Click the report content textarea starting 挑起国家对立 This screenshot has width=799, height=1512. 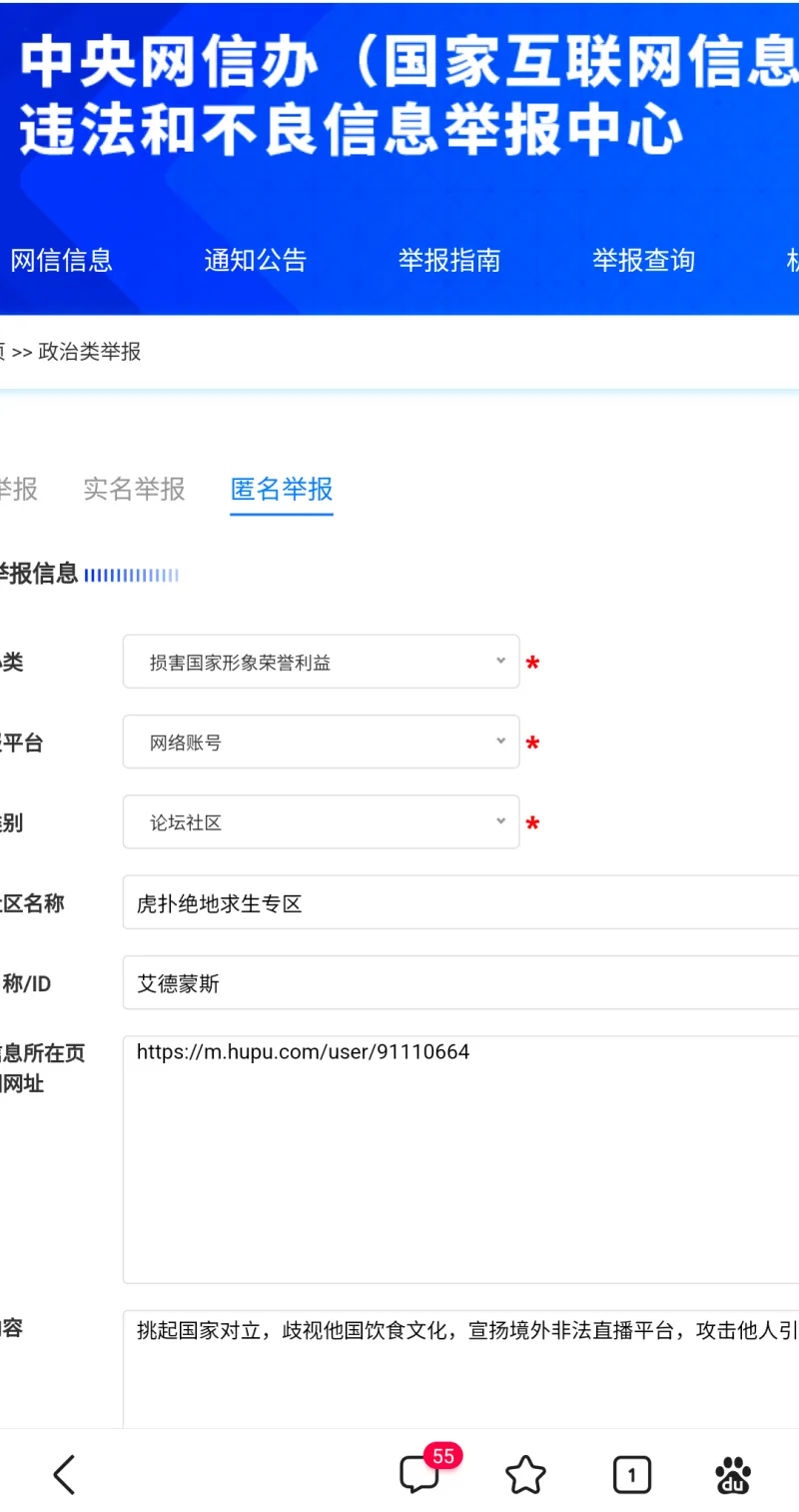459,1369
